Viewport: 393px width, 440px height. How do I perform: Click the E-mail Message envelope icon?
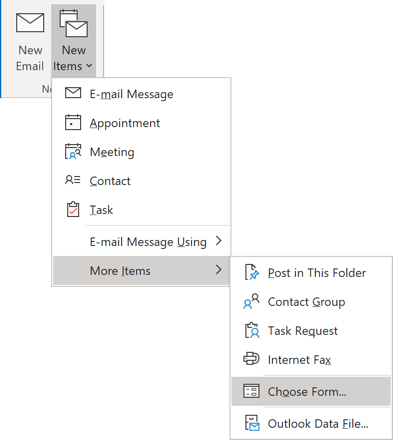coord(73,93)
